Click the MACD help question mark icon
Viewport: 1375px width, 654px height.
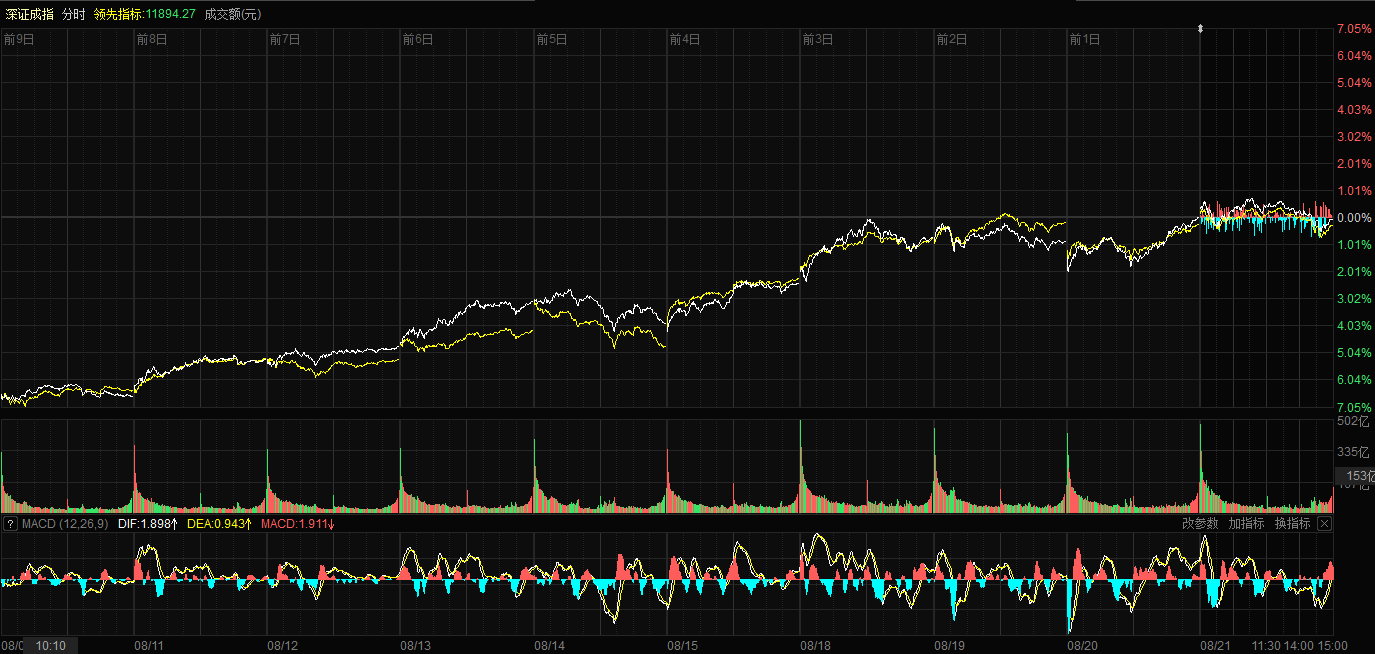pos(10,524)
